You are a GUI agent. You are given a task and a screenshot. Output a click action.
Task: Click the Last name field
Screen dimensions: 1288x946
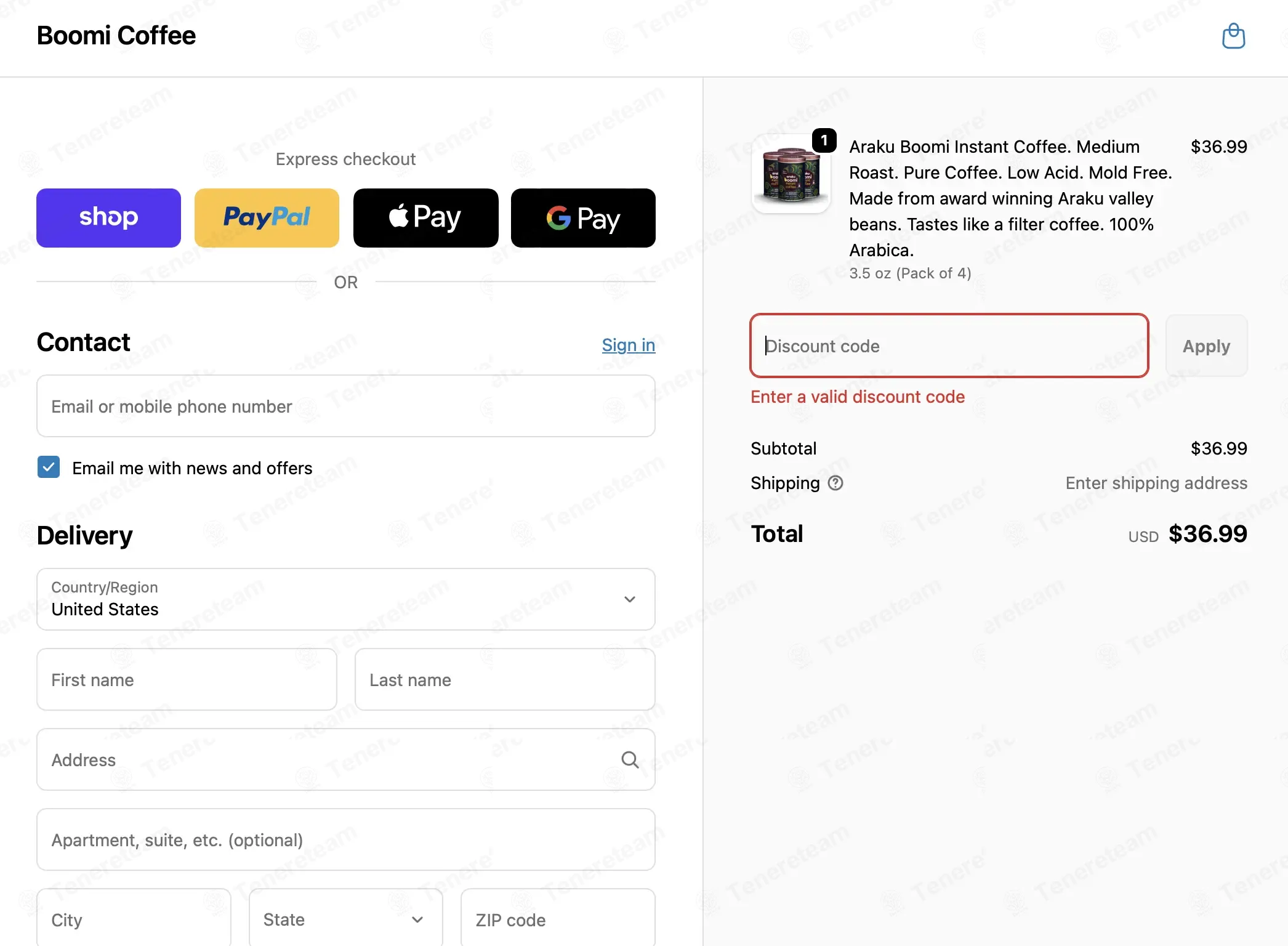(x=505, y=679)
